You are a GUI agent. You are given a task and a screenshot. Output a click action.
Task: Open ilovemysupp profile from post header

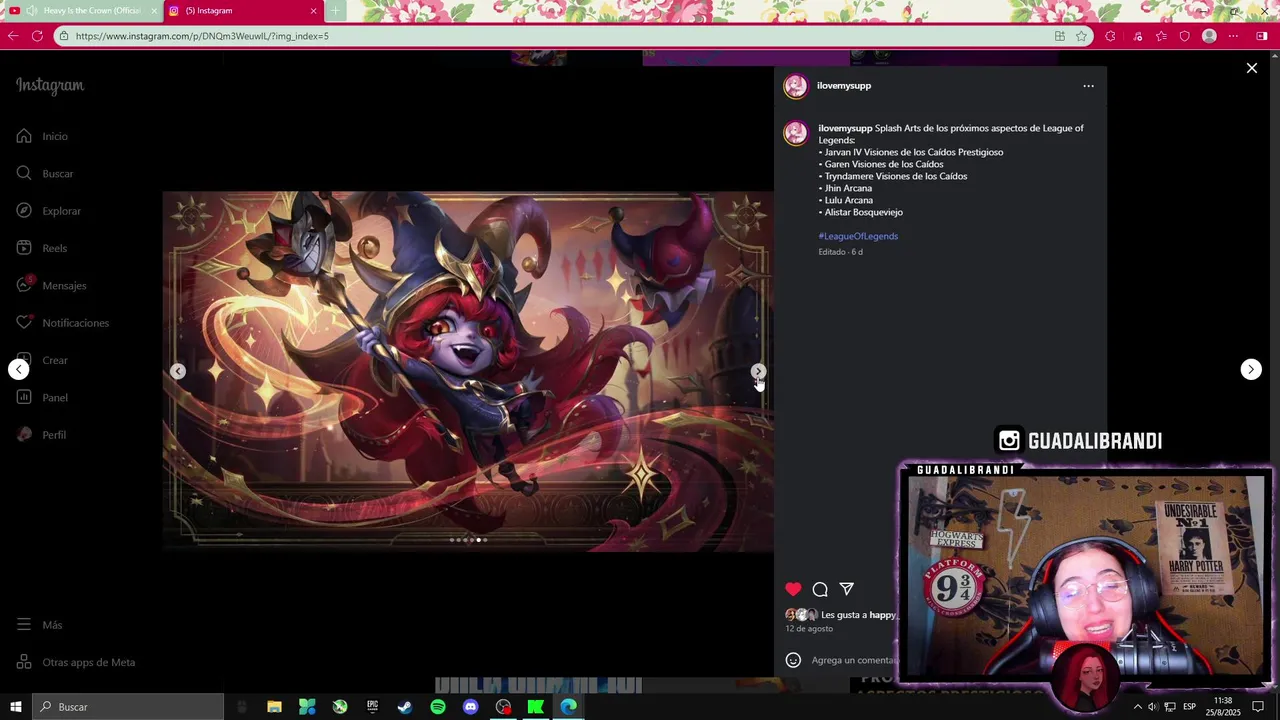[844, 86]
